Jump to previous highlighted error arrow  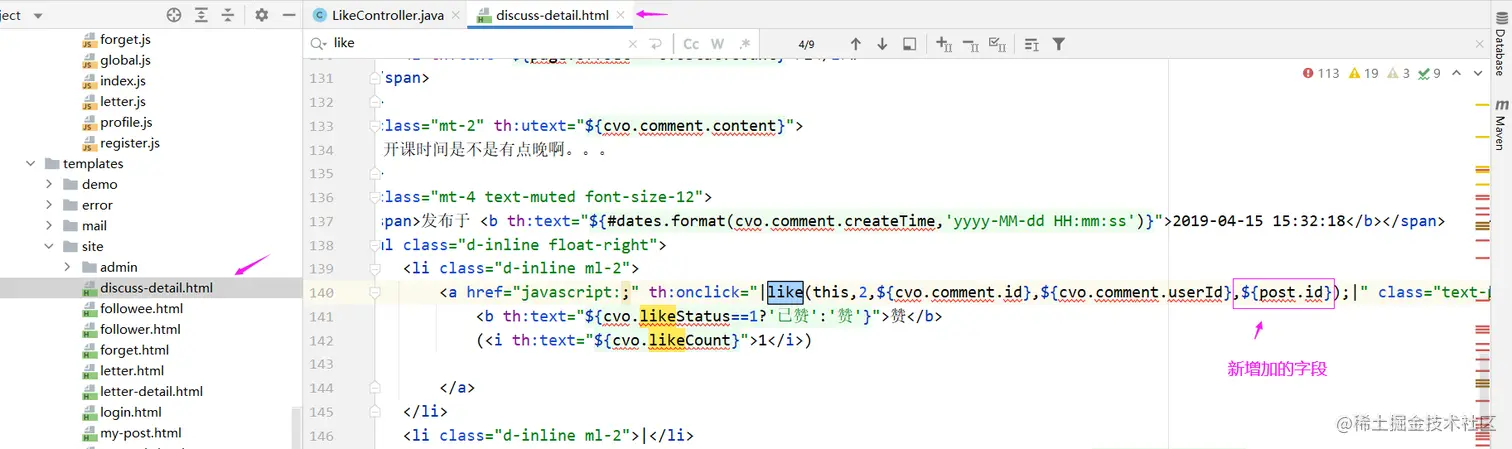[1455, 73]
